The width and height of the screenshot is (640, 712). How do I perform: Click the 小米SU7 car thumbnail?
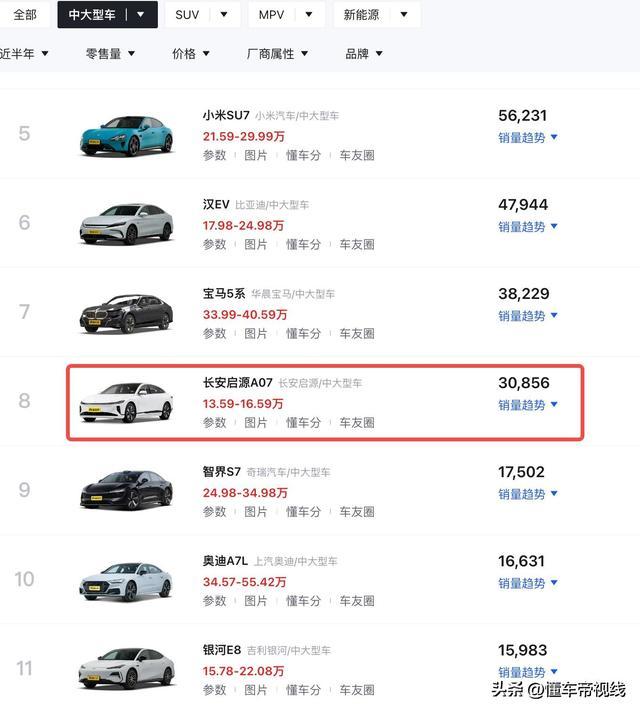127,135
